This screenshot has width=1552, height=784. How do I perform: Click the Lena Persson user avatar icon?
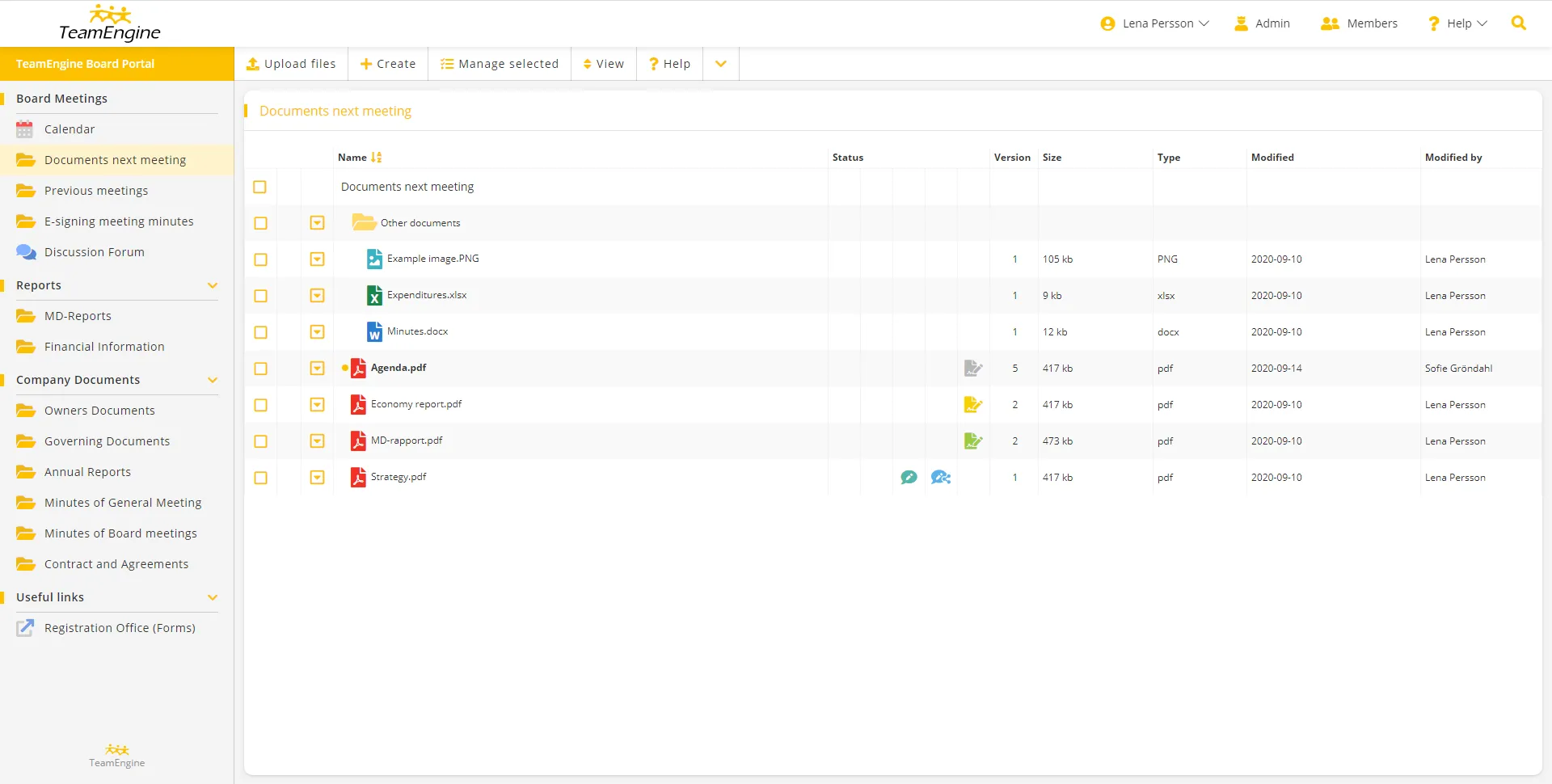[1107, 24]
